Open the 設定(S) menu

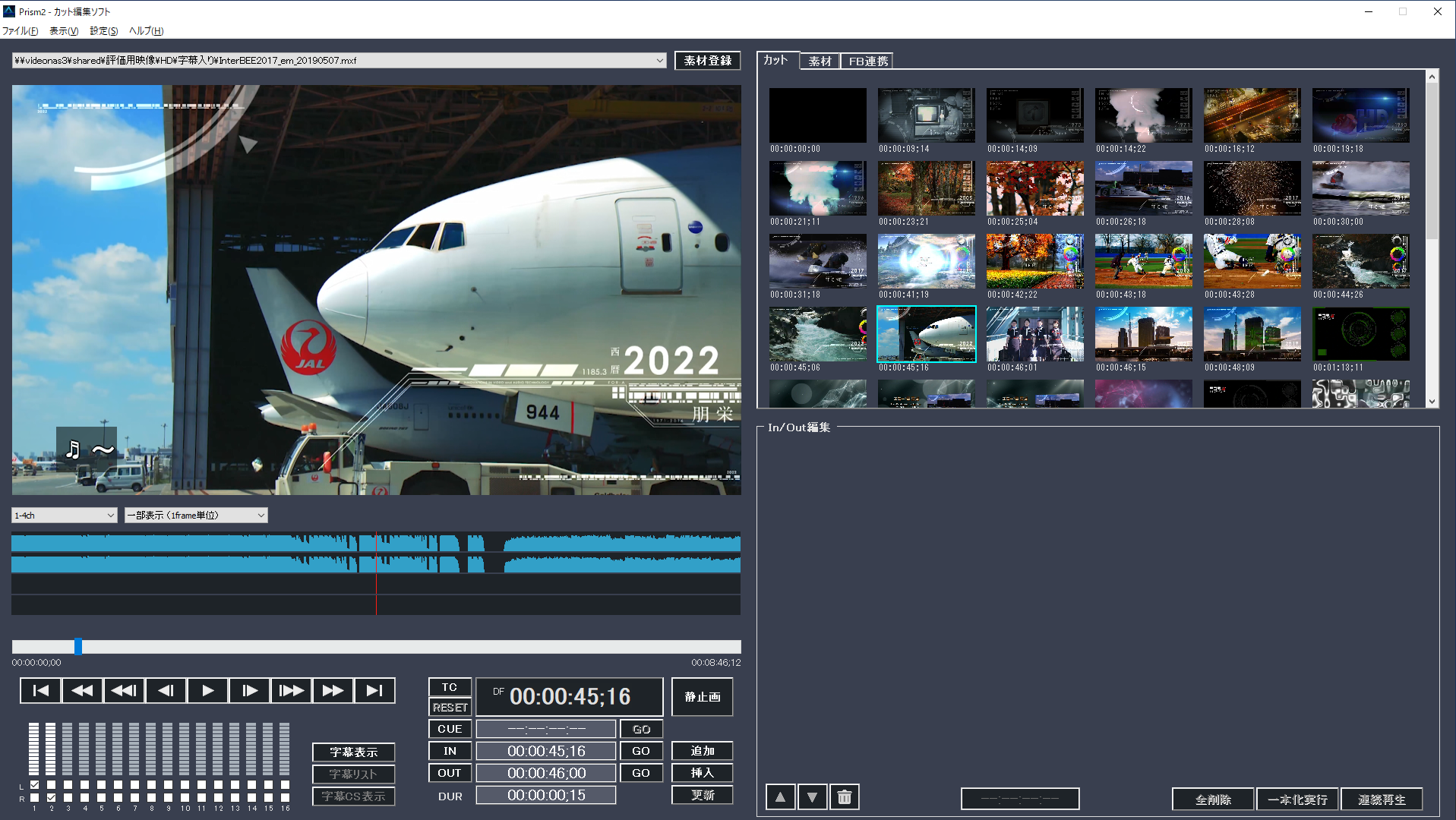[x=103, y=31]
